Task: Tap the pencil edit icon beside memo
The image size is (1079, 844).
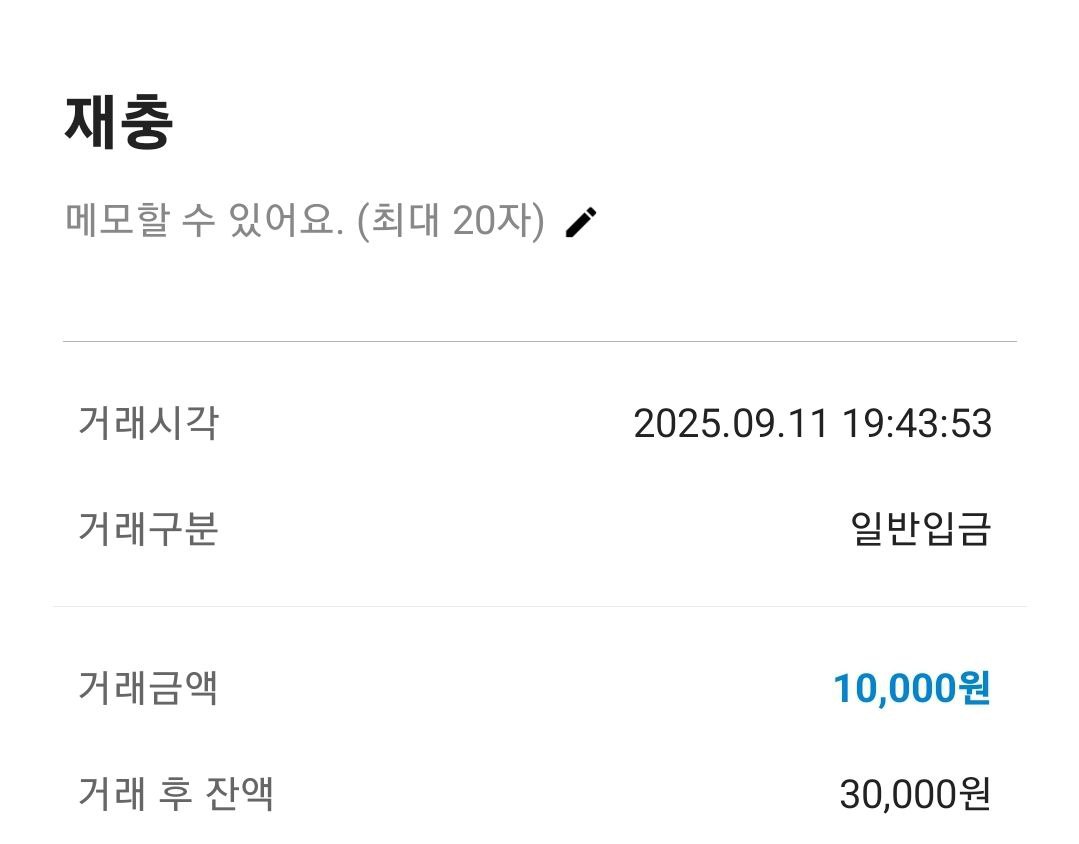Action: [581, 222]
